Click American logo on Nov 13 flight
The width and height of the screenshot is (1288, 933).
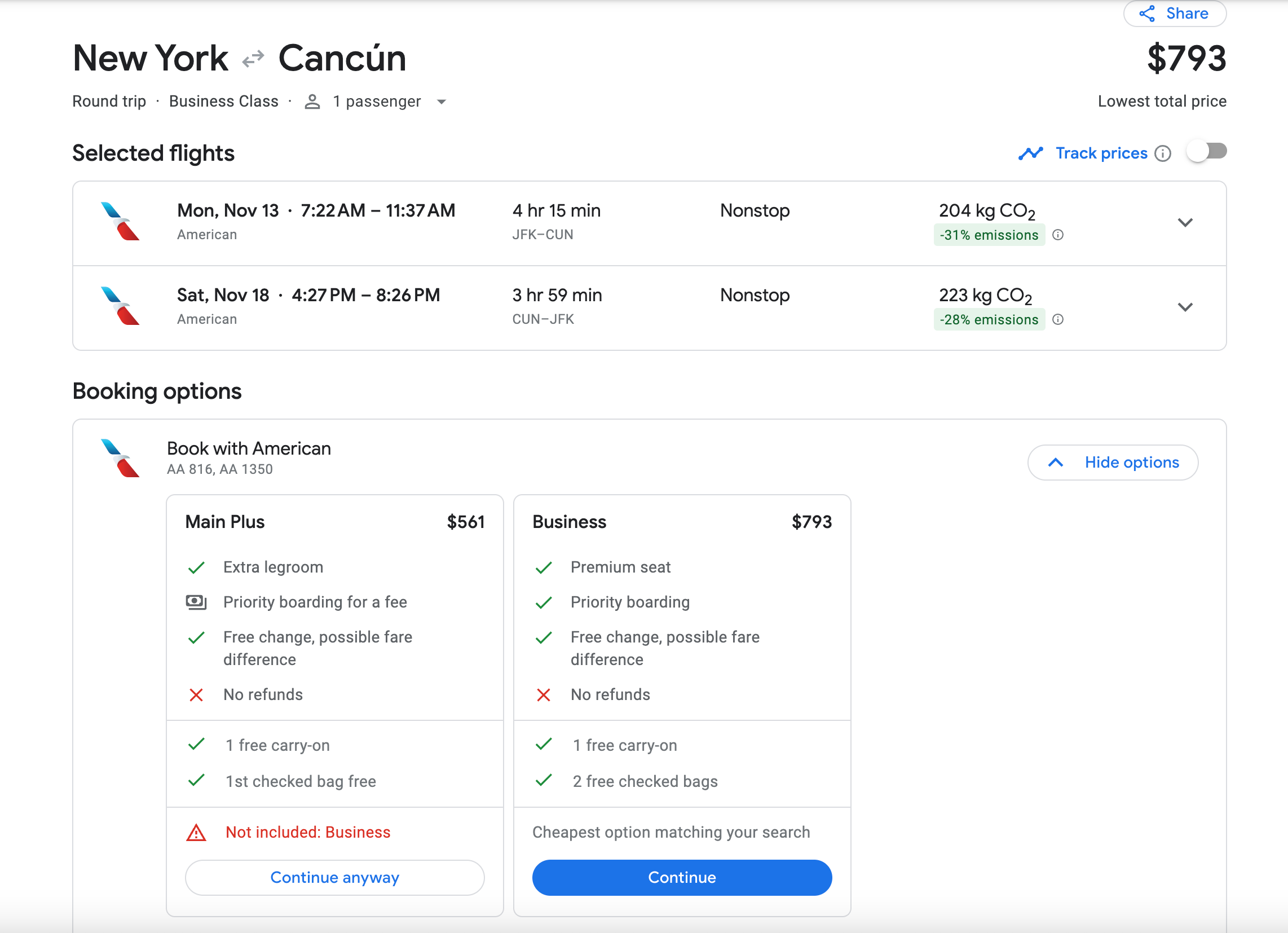pyautogui.click(x=120, y=221)
